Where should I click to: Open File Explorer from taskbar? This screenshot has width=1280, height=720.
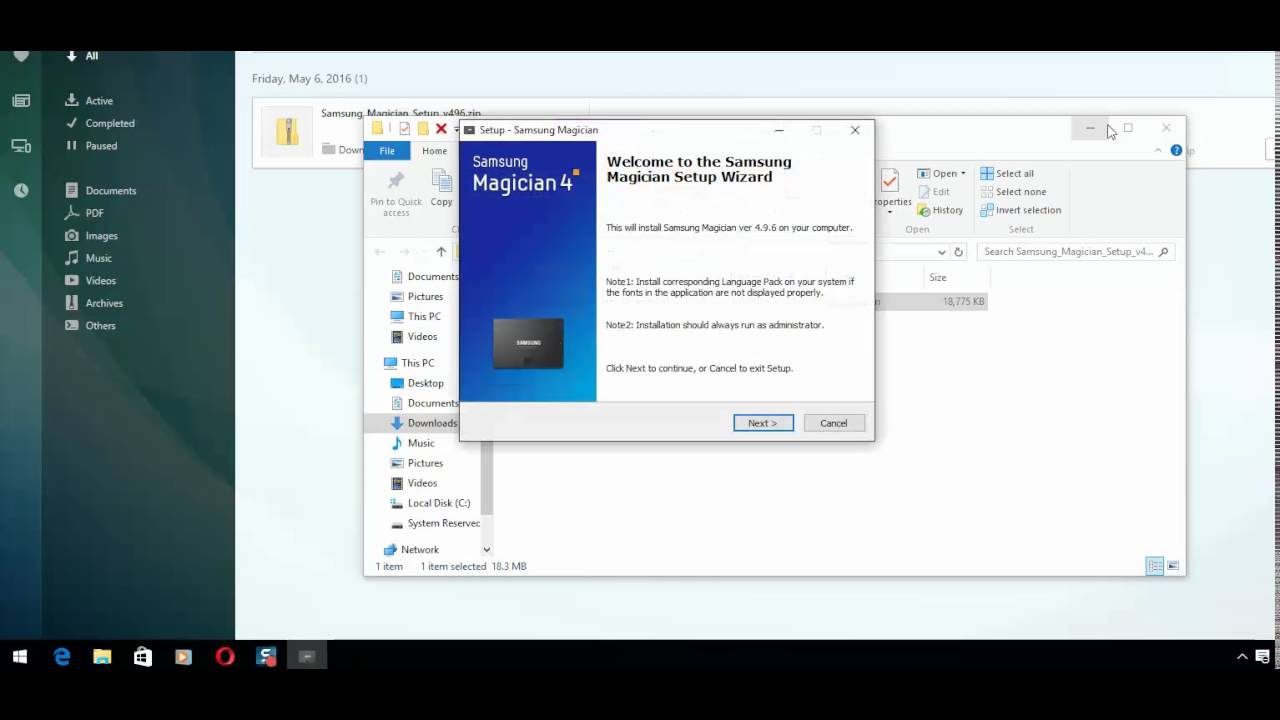click(102, 657)
